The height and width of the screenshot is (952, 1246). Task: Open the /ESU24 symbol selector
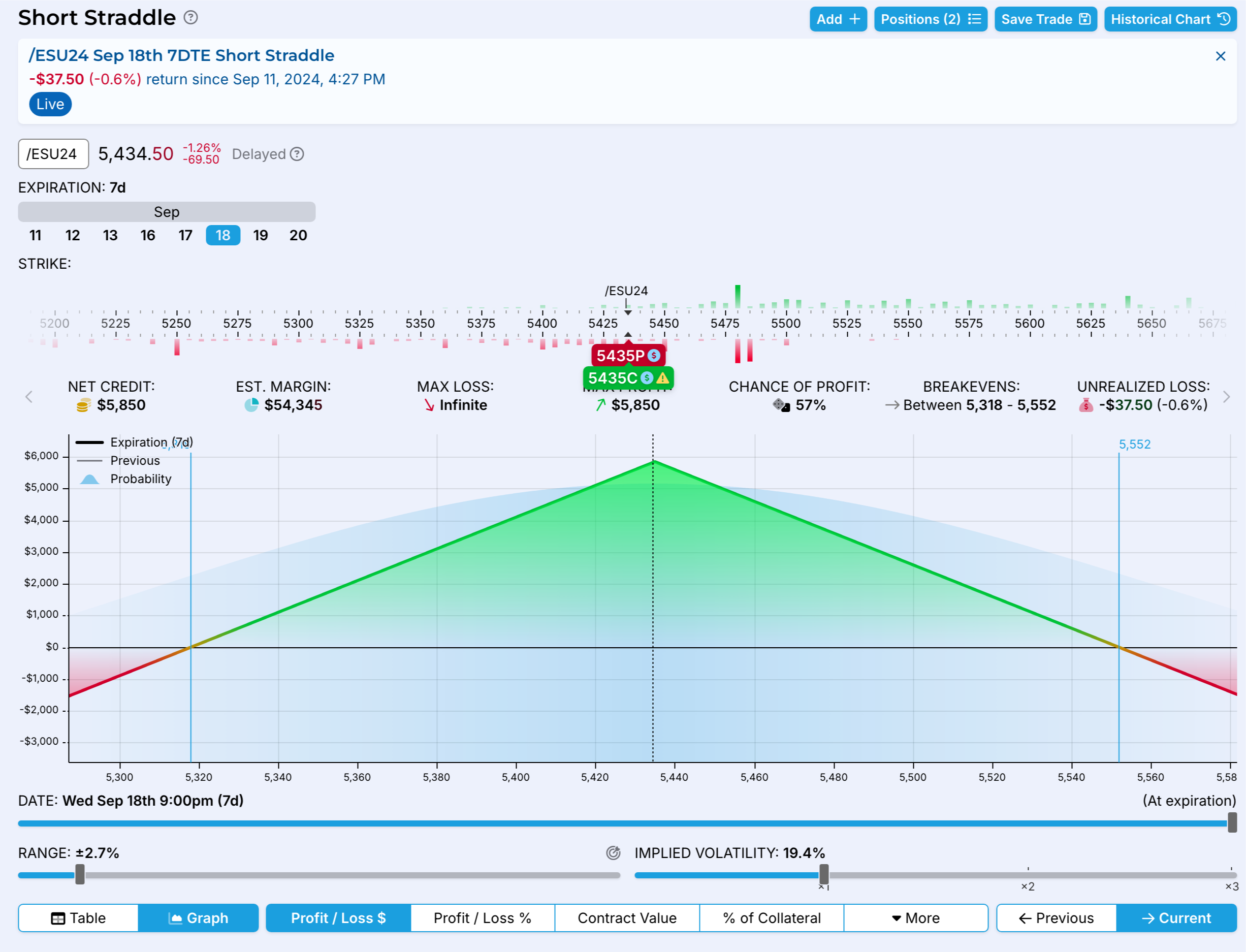click(53, 154)
